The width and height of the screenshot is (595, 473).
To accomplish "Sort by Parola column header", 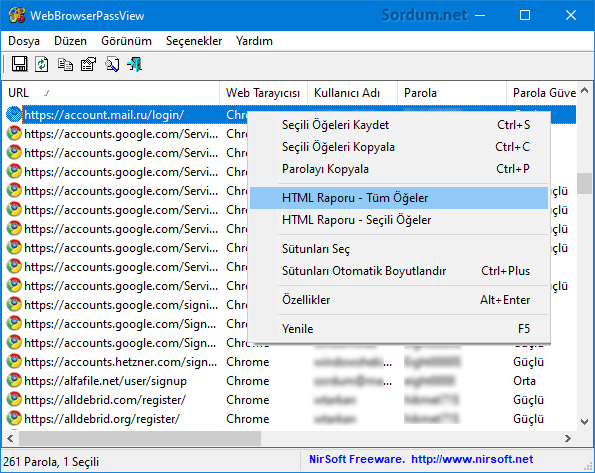I will [x=452, y=93].
